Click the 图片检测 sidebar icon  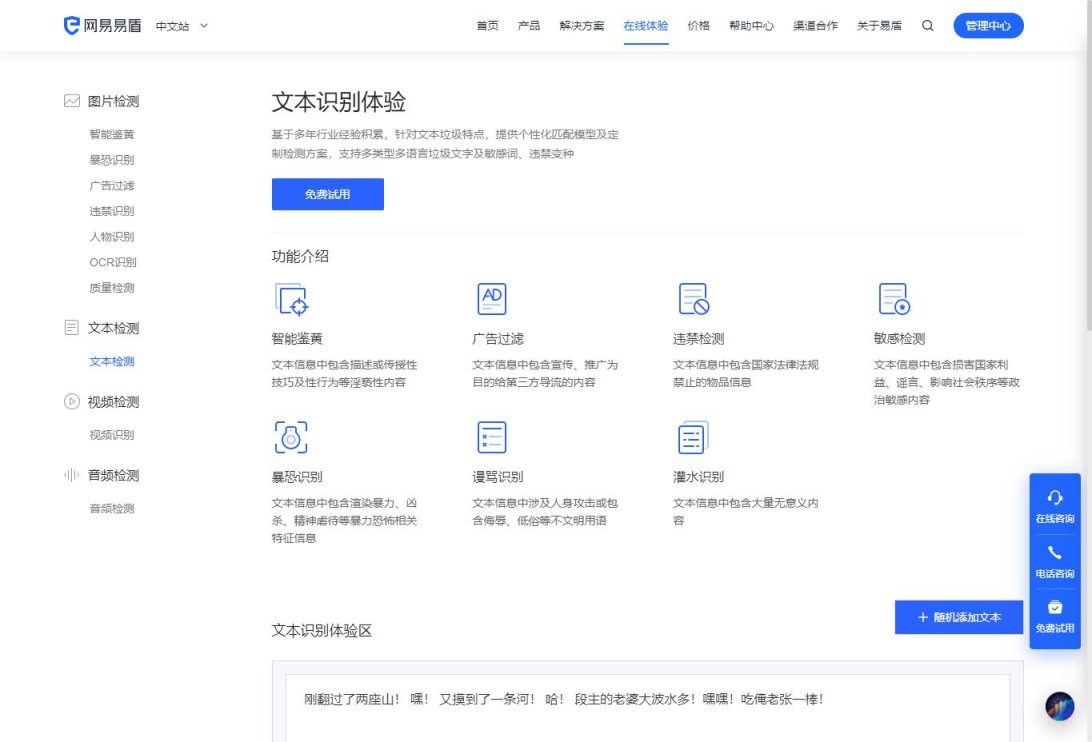point(70,100)
